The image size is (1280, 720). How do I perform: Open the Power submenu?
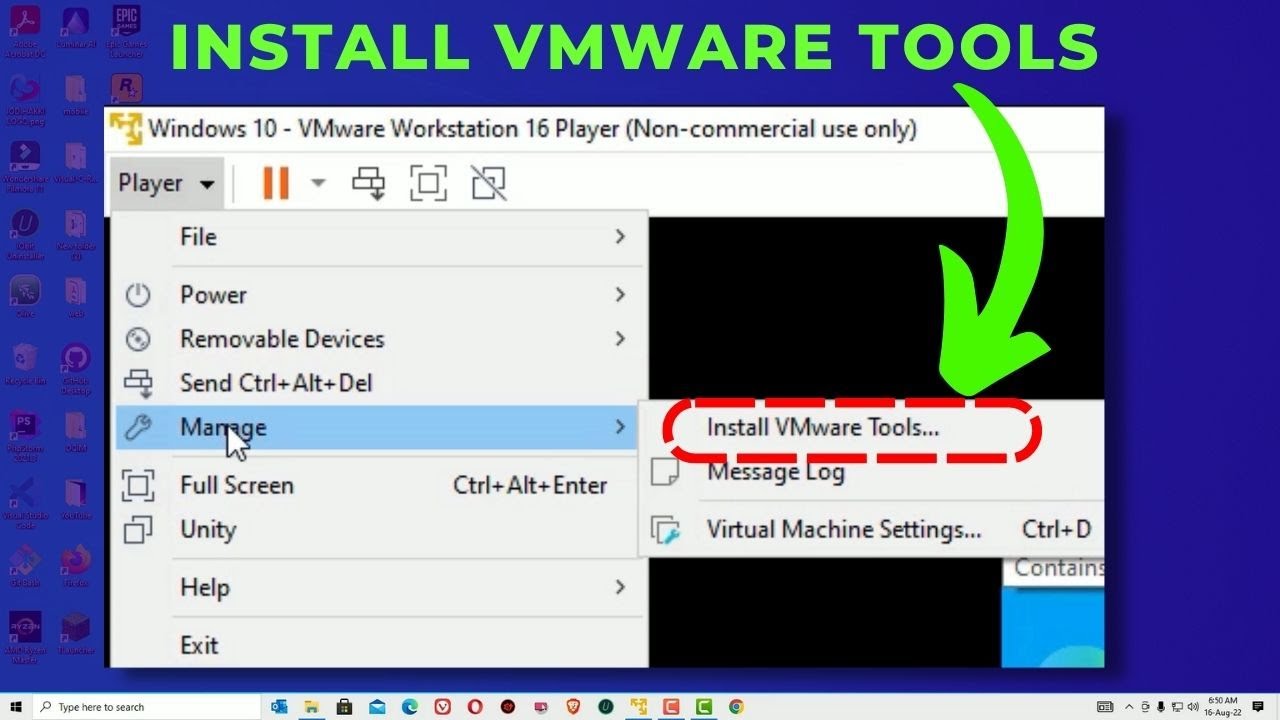pyautogui.click(x=213, y=294)
